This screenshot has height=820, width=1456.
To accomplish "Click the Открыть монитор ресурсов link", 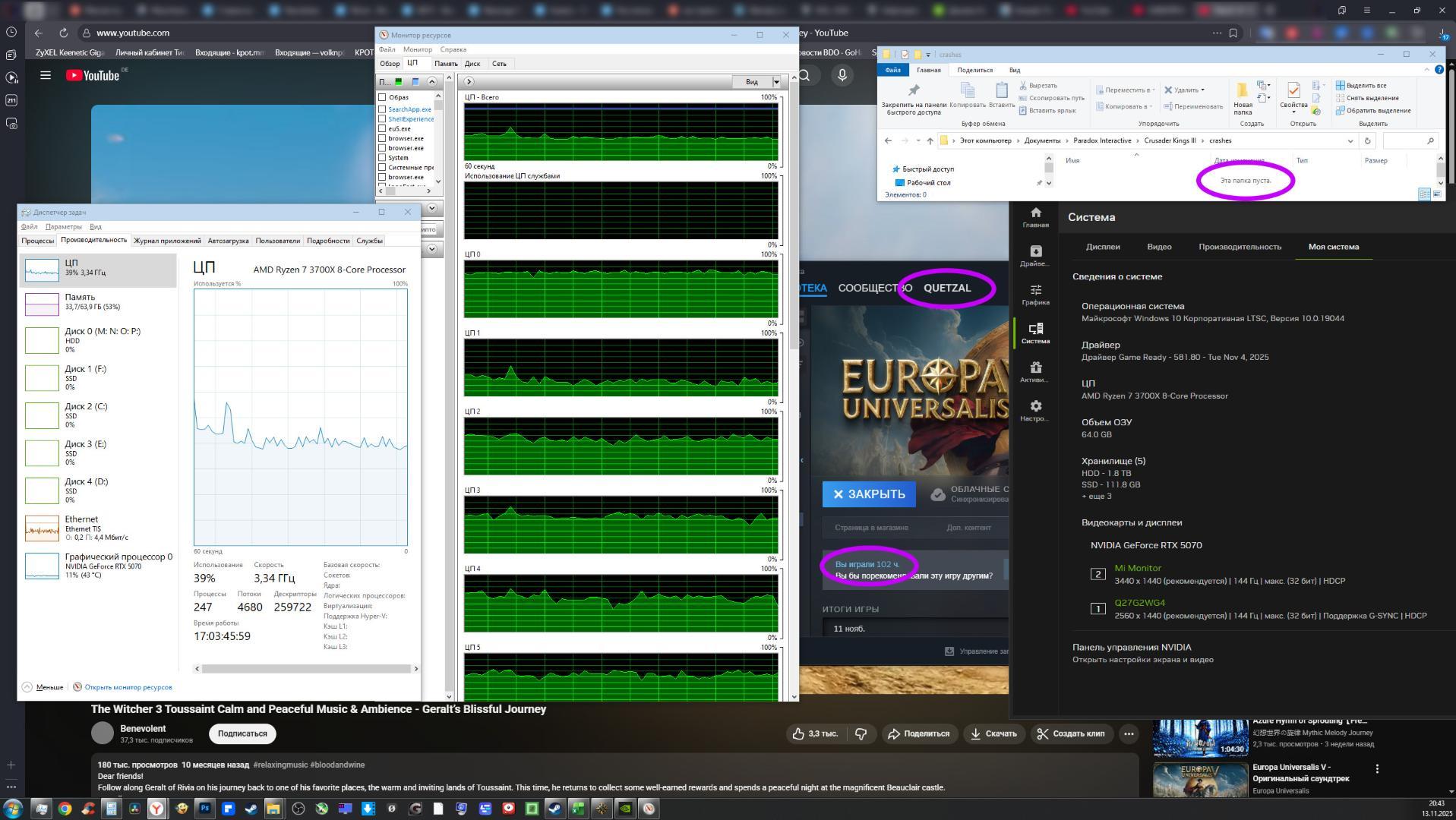I will click(x=128, y=687).
